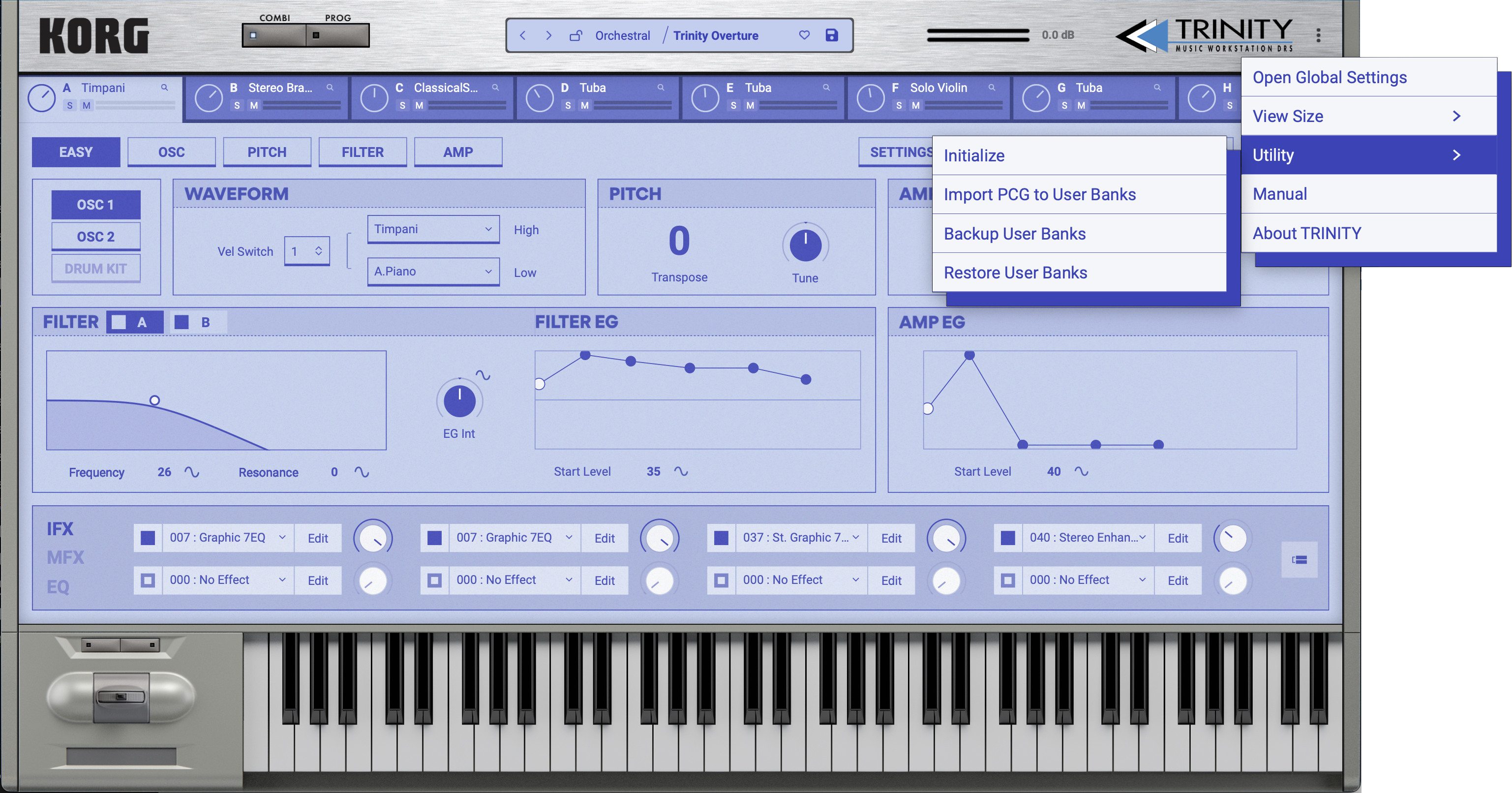Open modulation icon beside Filter EG Start Level
1512x793 pixels.
[x=681, y=471]
